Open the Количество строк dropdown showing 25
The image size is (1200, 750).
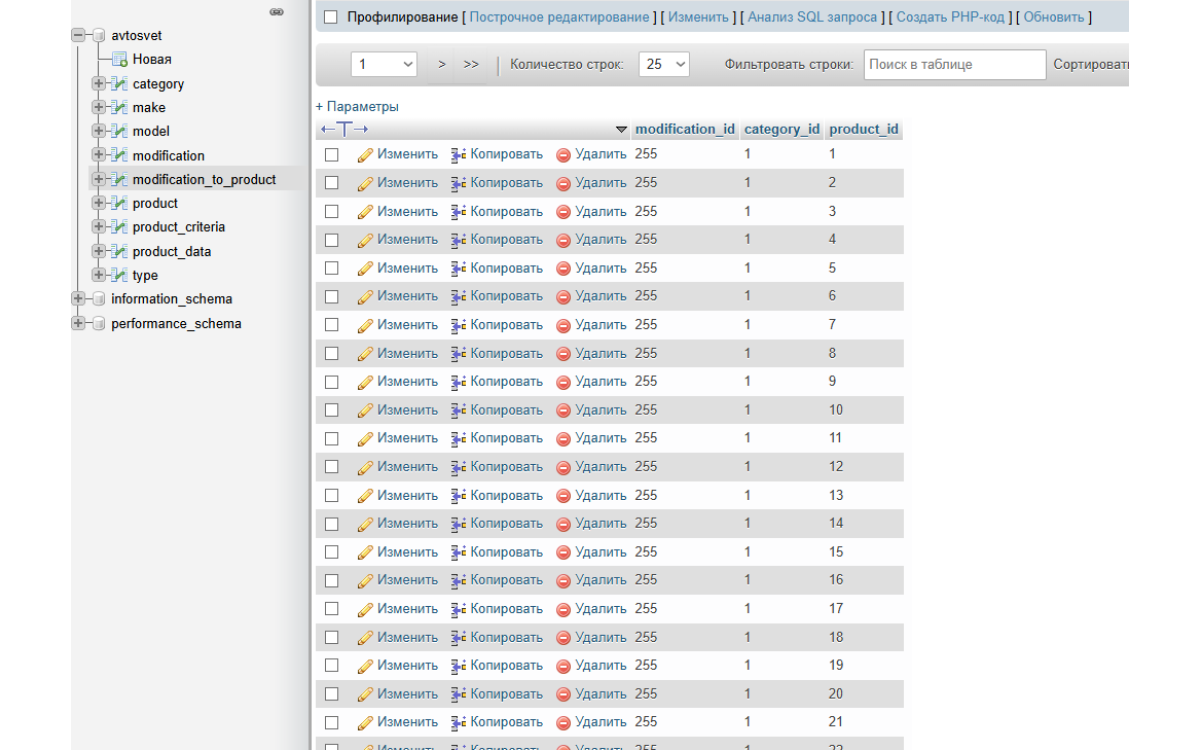tap(665, 64)
